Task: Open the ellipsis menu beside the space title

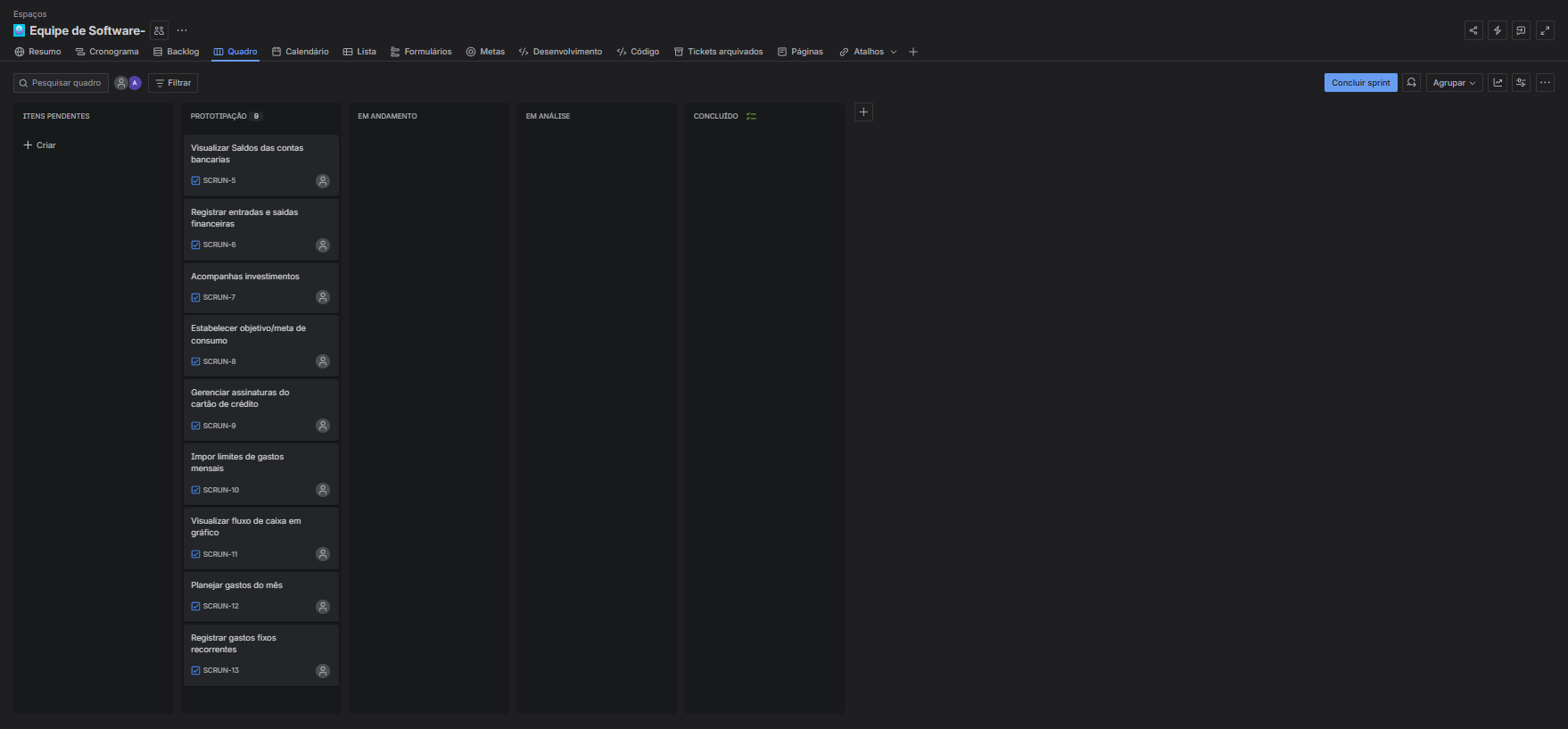Action: (x=182, y=30)
